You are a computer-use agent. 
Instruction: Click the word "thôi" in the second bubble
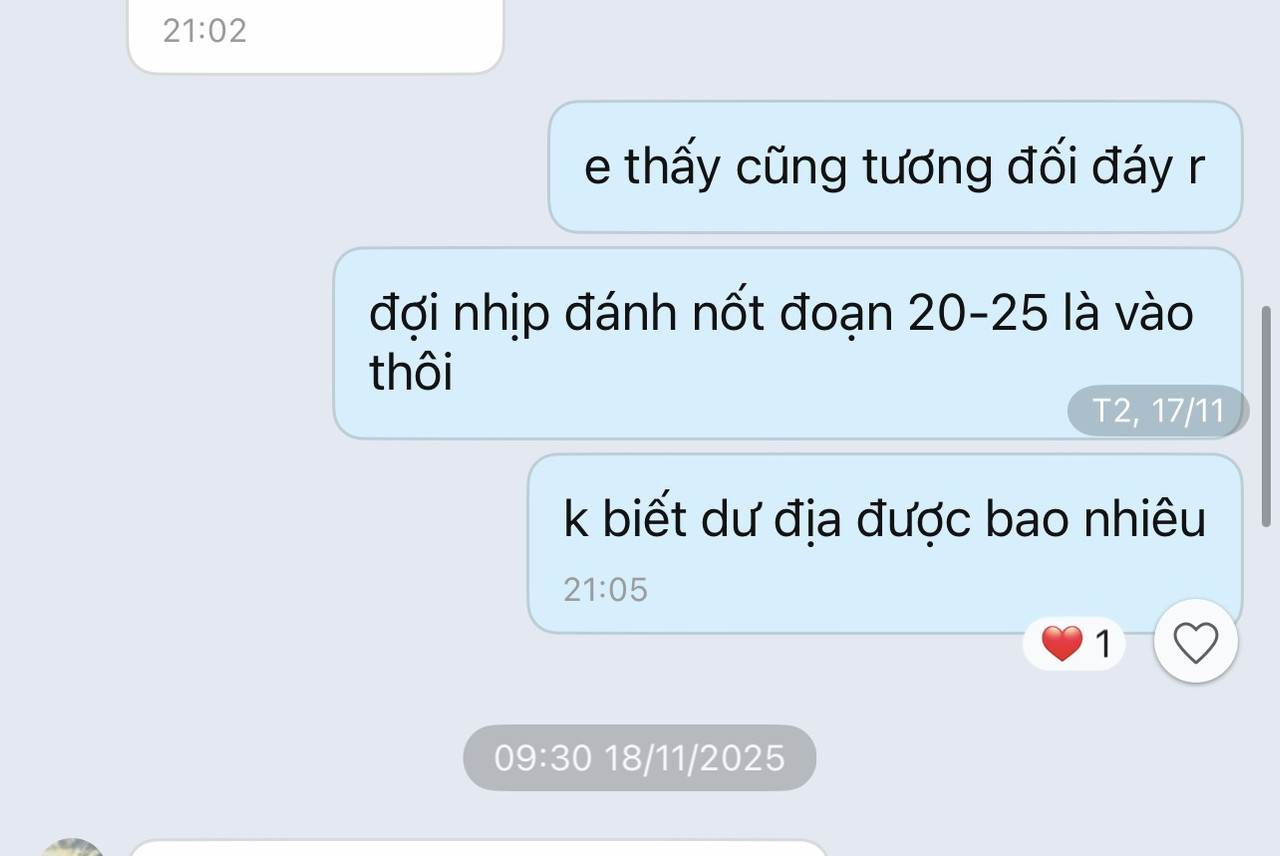(411, 372)
